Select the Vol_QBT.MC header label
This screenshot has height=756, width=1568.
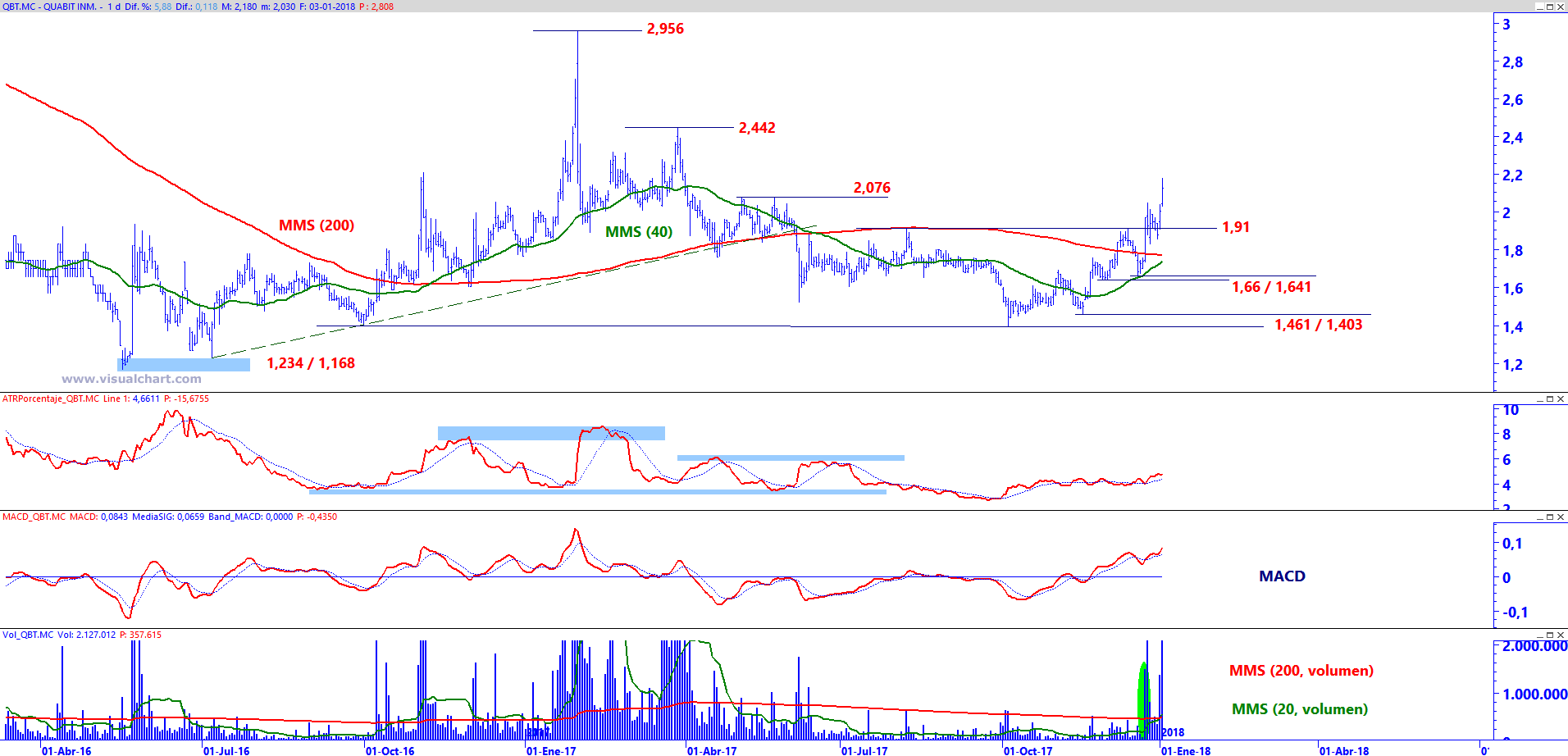(x=28, y=635)
